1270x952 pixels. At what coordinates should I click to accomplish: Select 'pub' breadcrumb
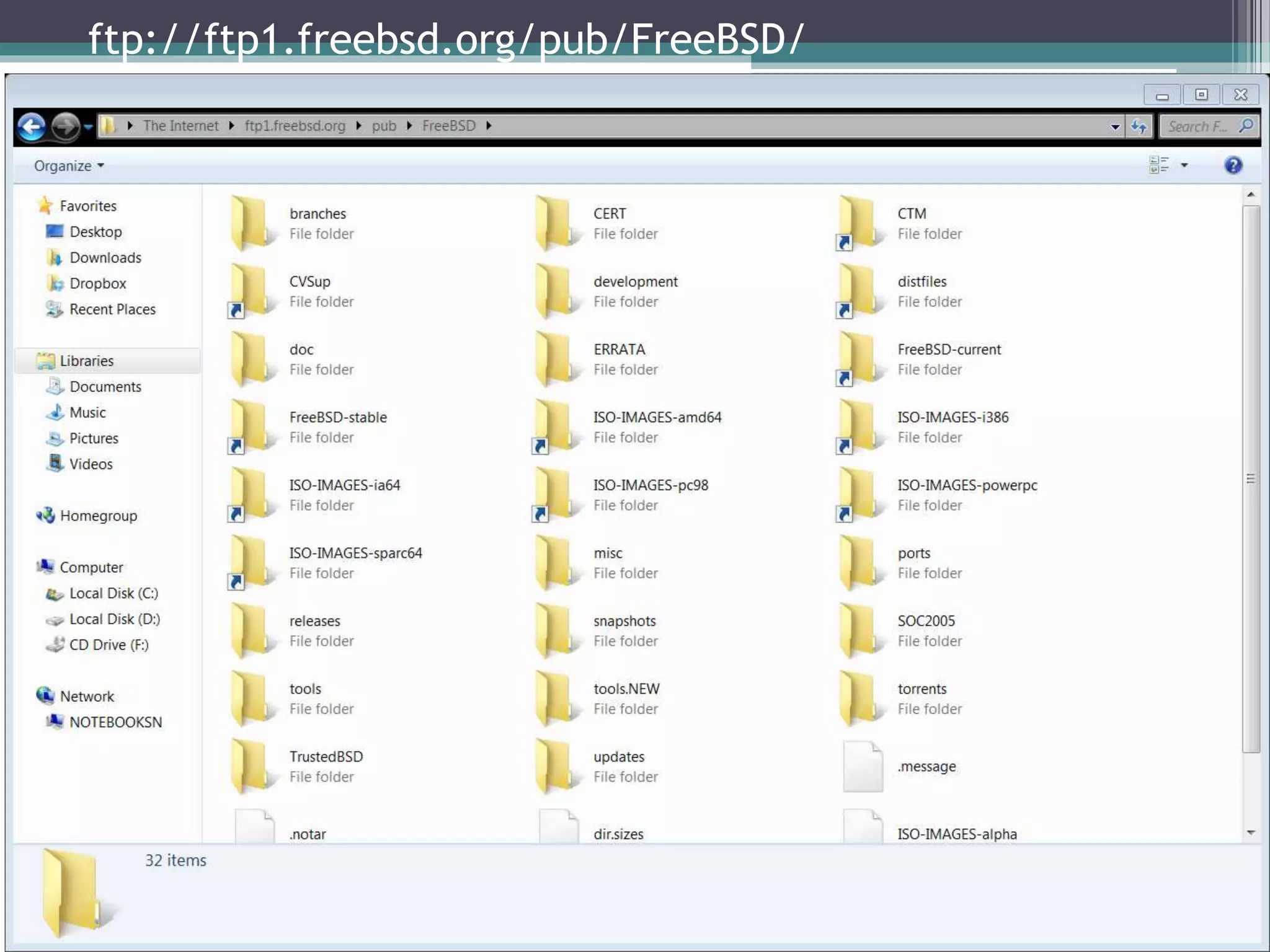pos(384,126)
